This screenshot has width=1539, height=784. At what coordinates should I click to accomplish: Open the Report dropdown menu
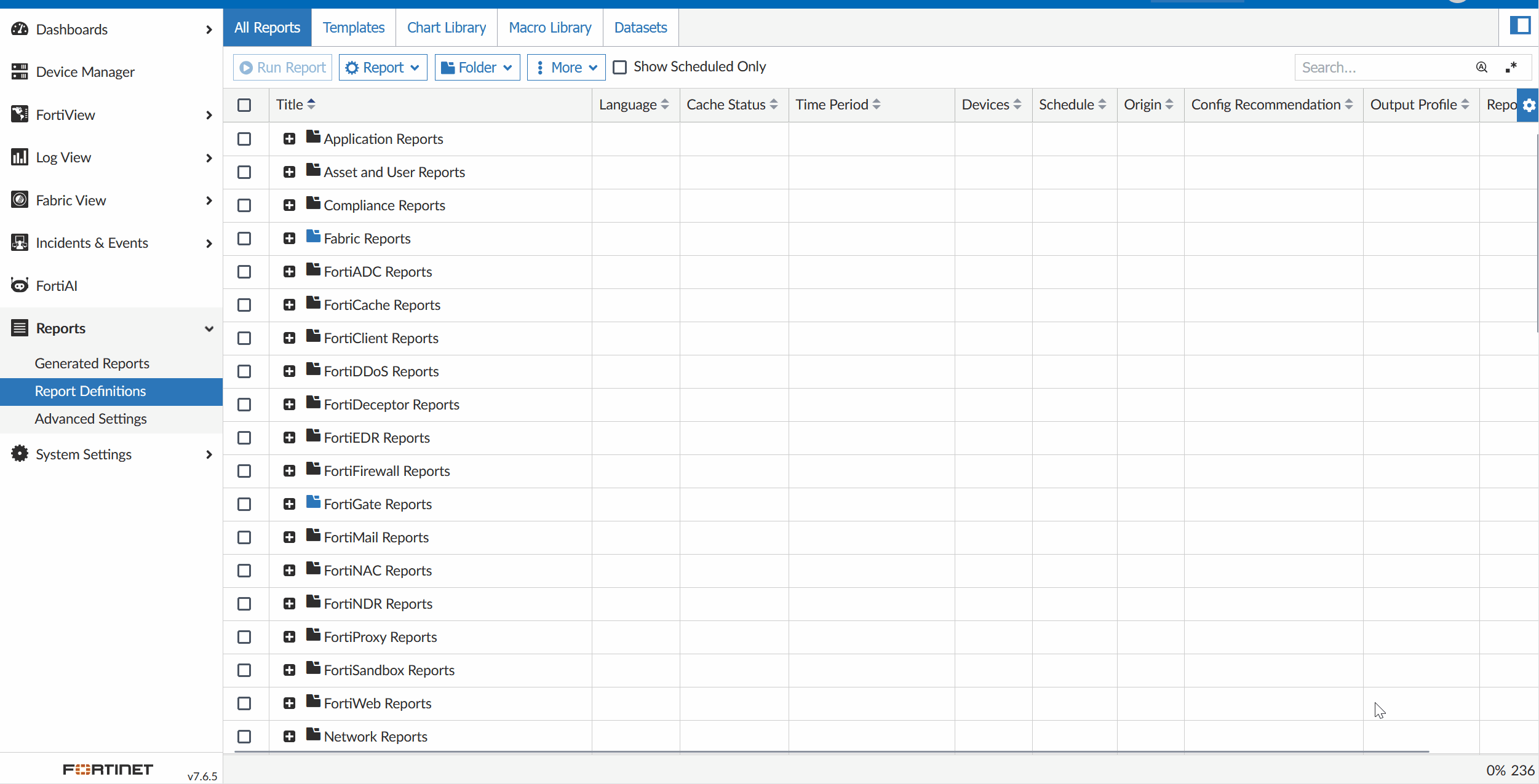coord(383,68)
